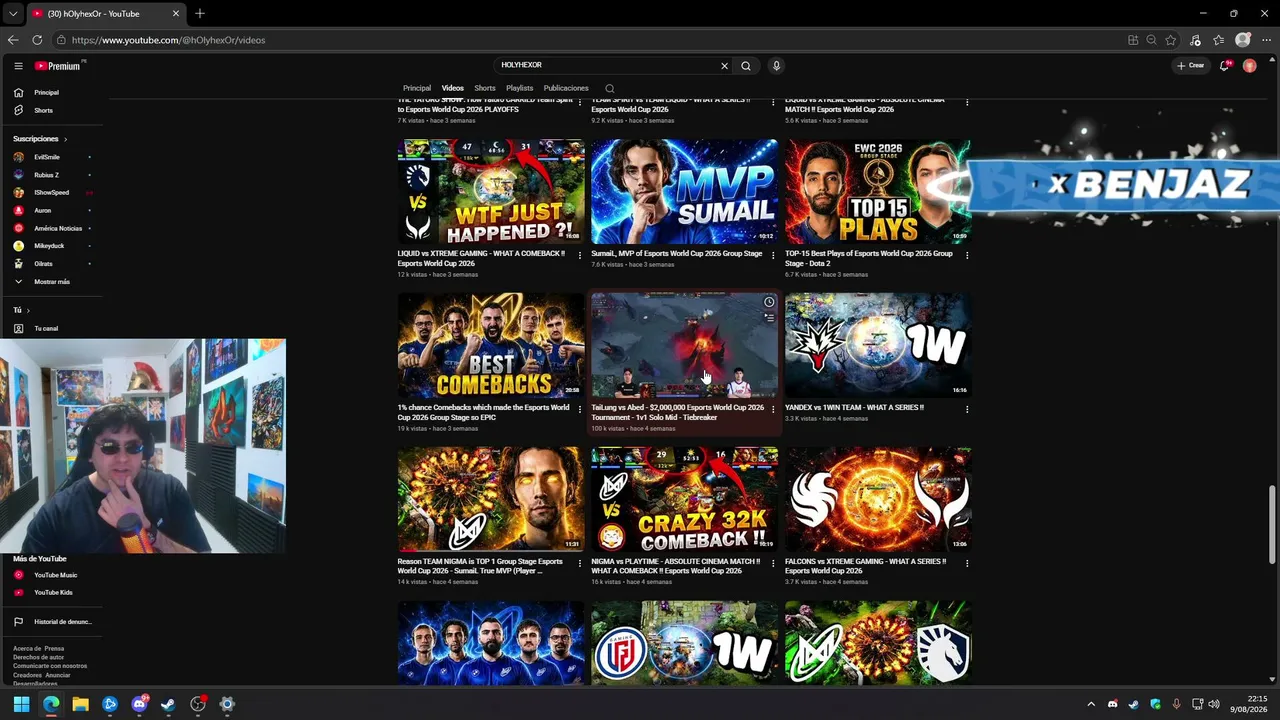The image size is (1280, 720).
Task: Open the Publicaciones channel tab
Action: (566, 88)
